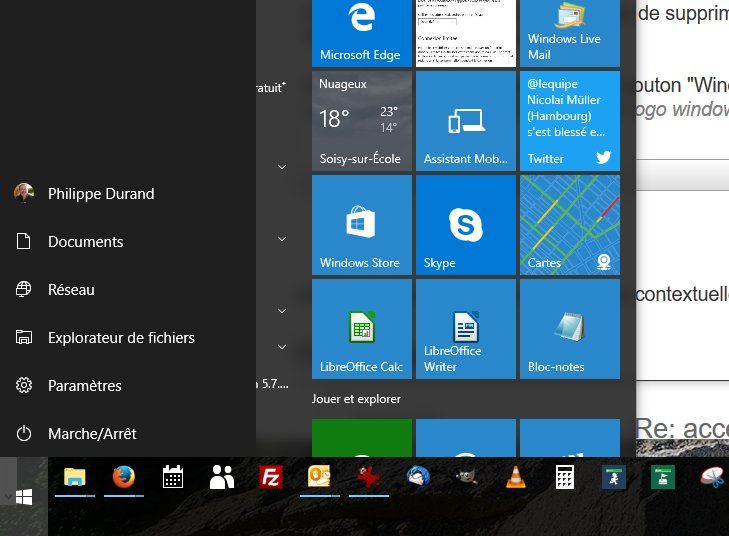Launch Thunderbird from the taskbar
The height and width of the screenshot is (536, 729).
(418, 477)
